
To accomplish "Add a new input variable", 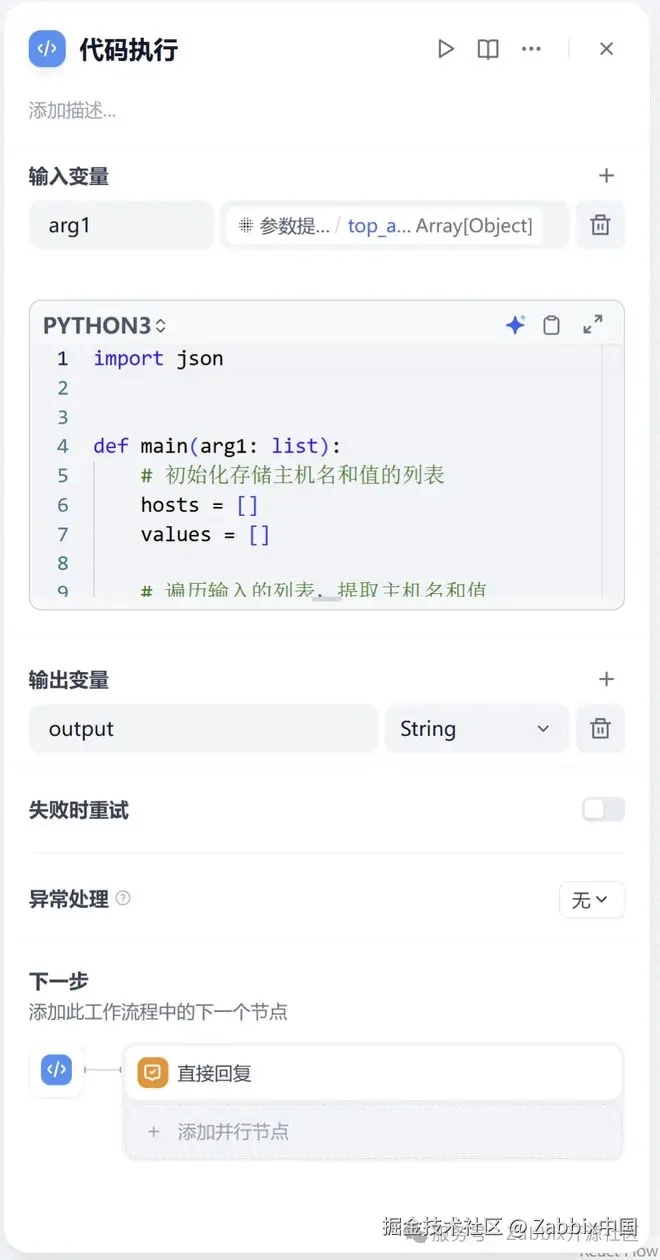I will [x=606, y=176].
